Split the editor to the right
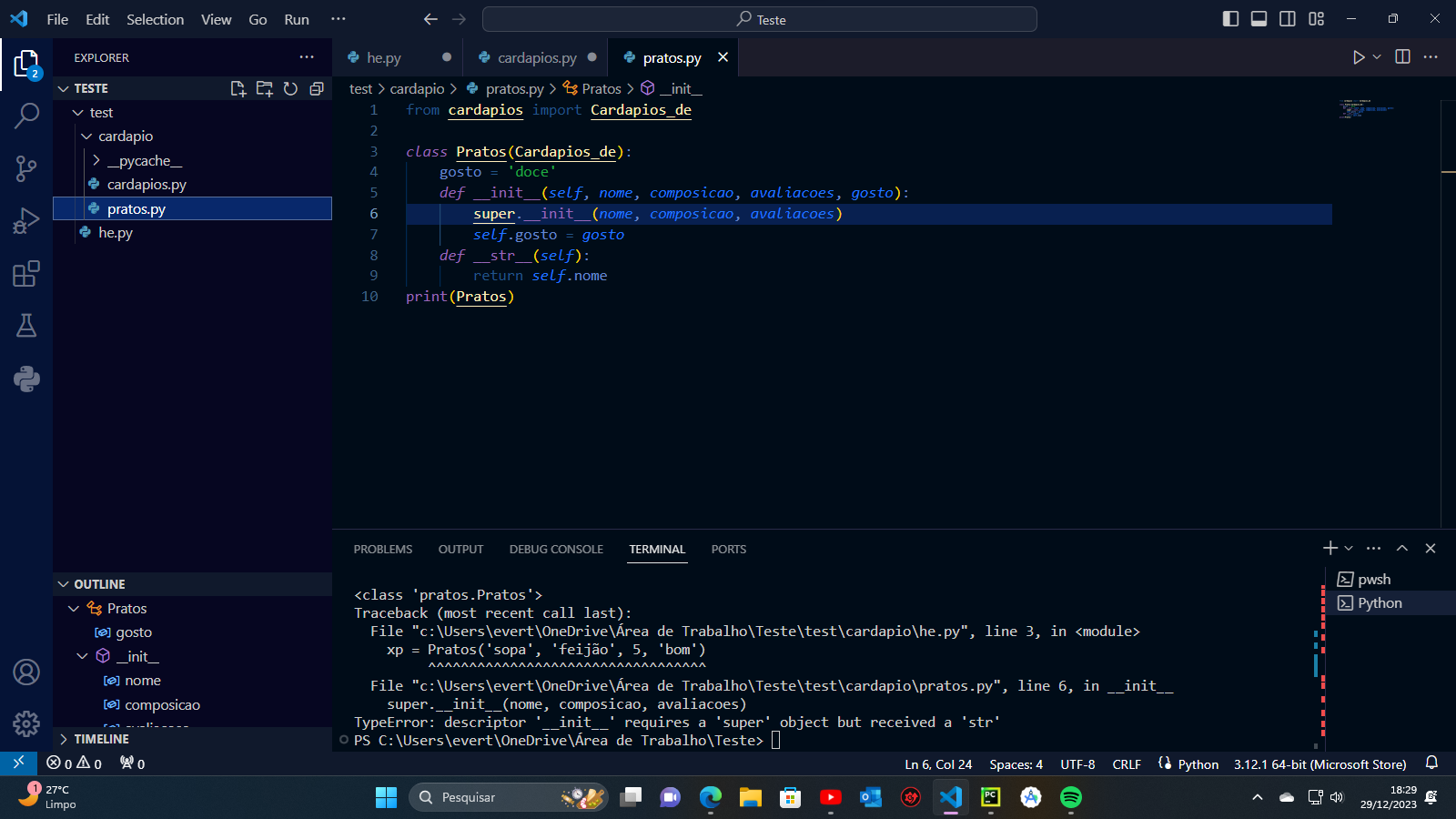Viewport: 1456px width, 819px height. click(1402, 56)
